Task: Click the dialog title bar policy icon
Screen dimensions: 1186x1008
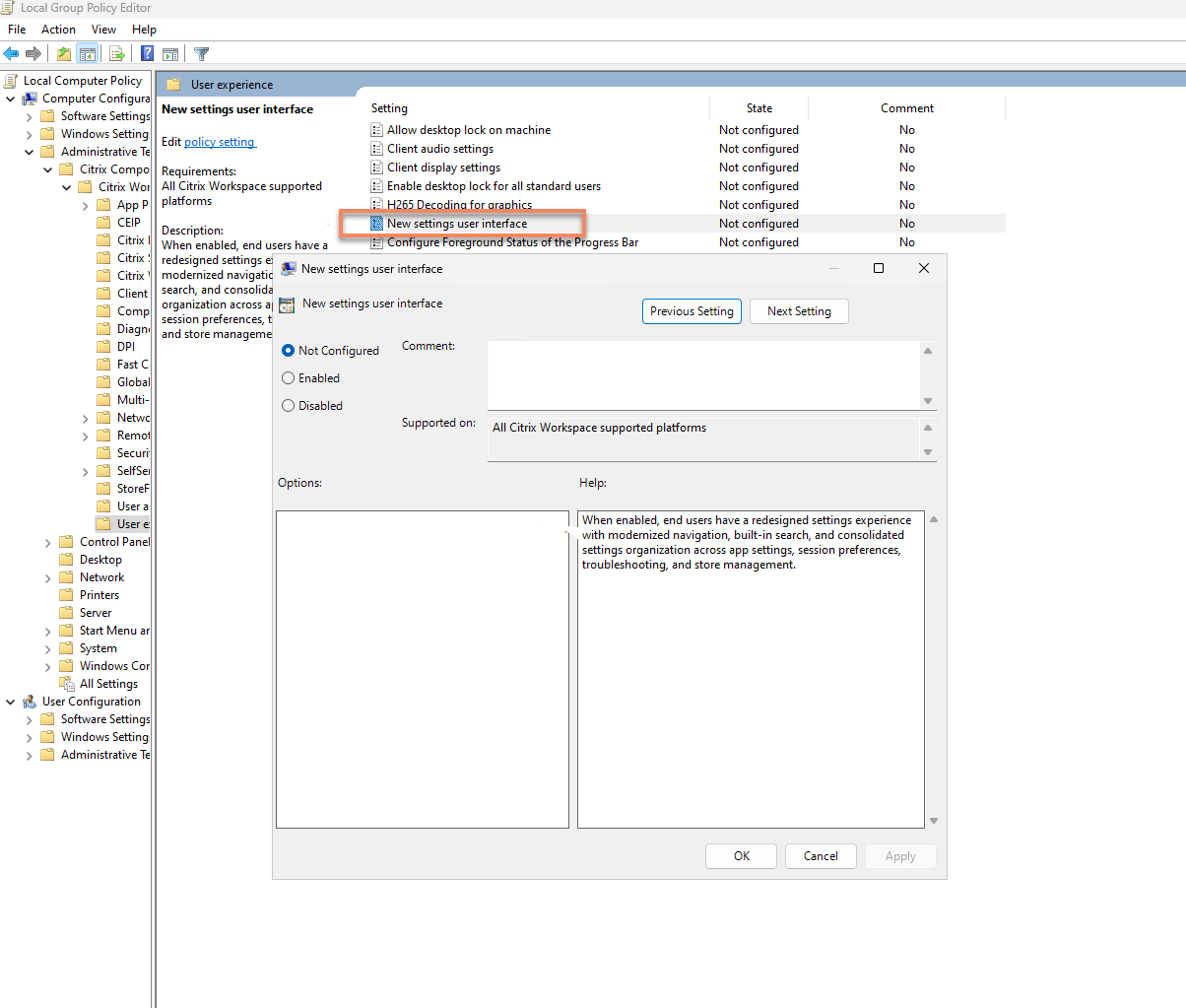Action: 289,269
